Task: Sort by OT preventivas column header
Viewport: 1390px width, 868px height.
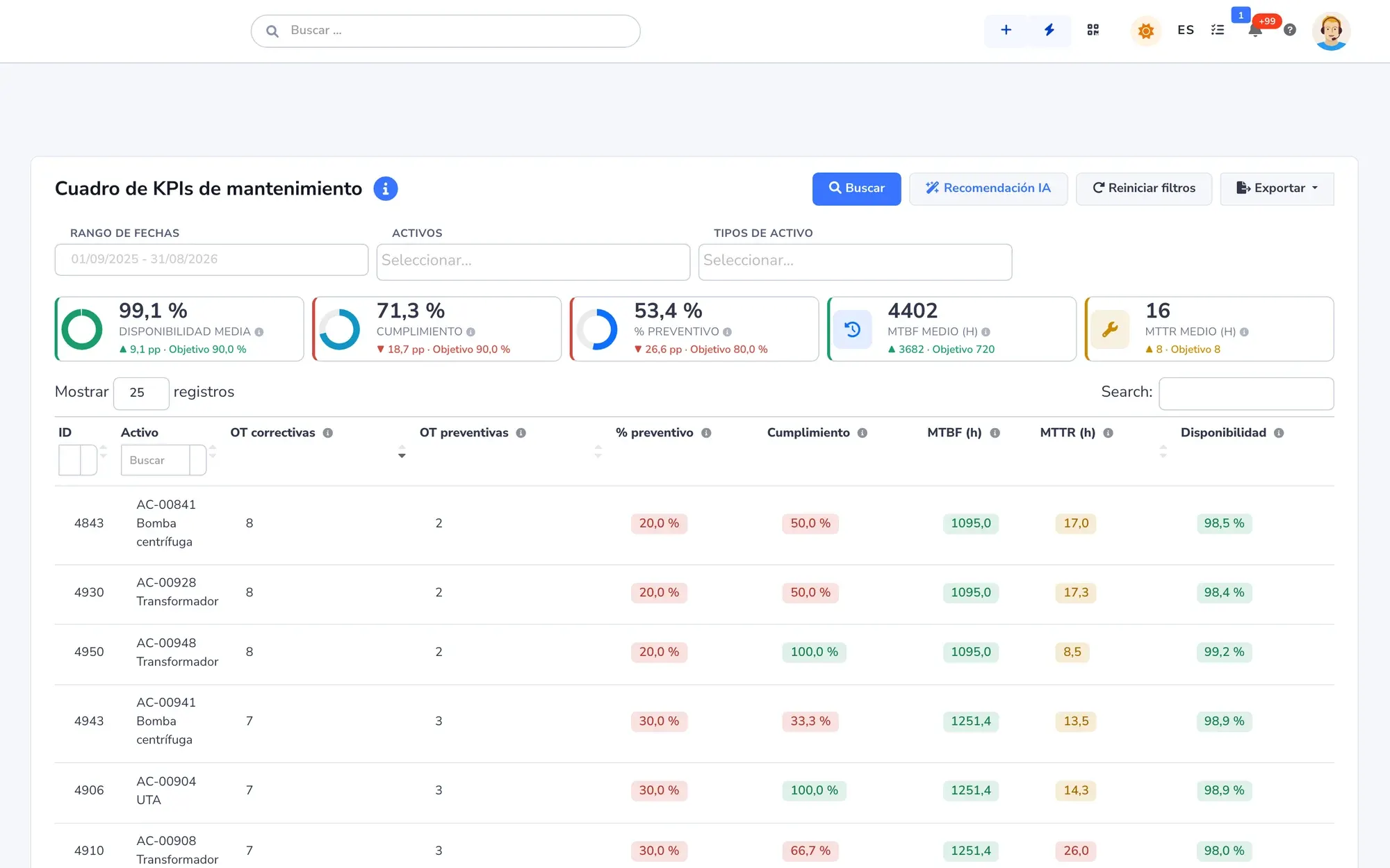Action: (x=464, y=432)
